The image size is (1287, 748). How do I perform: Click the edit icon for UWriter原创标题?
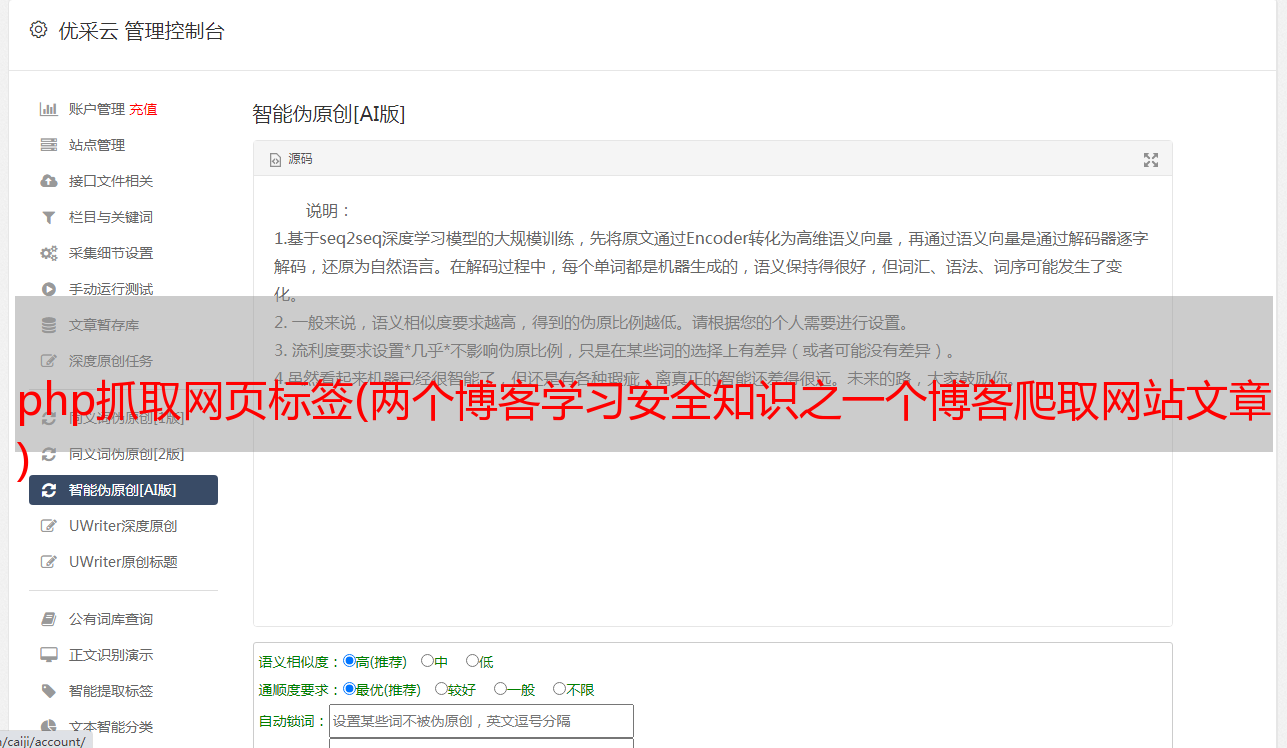[x=48, y=562]
